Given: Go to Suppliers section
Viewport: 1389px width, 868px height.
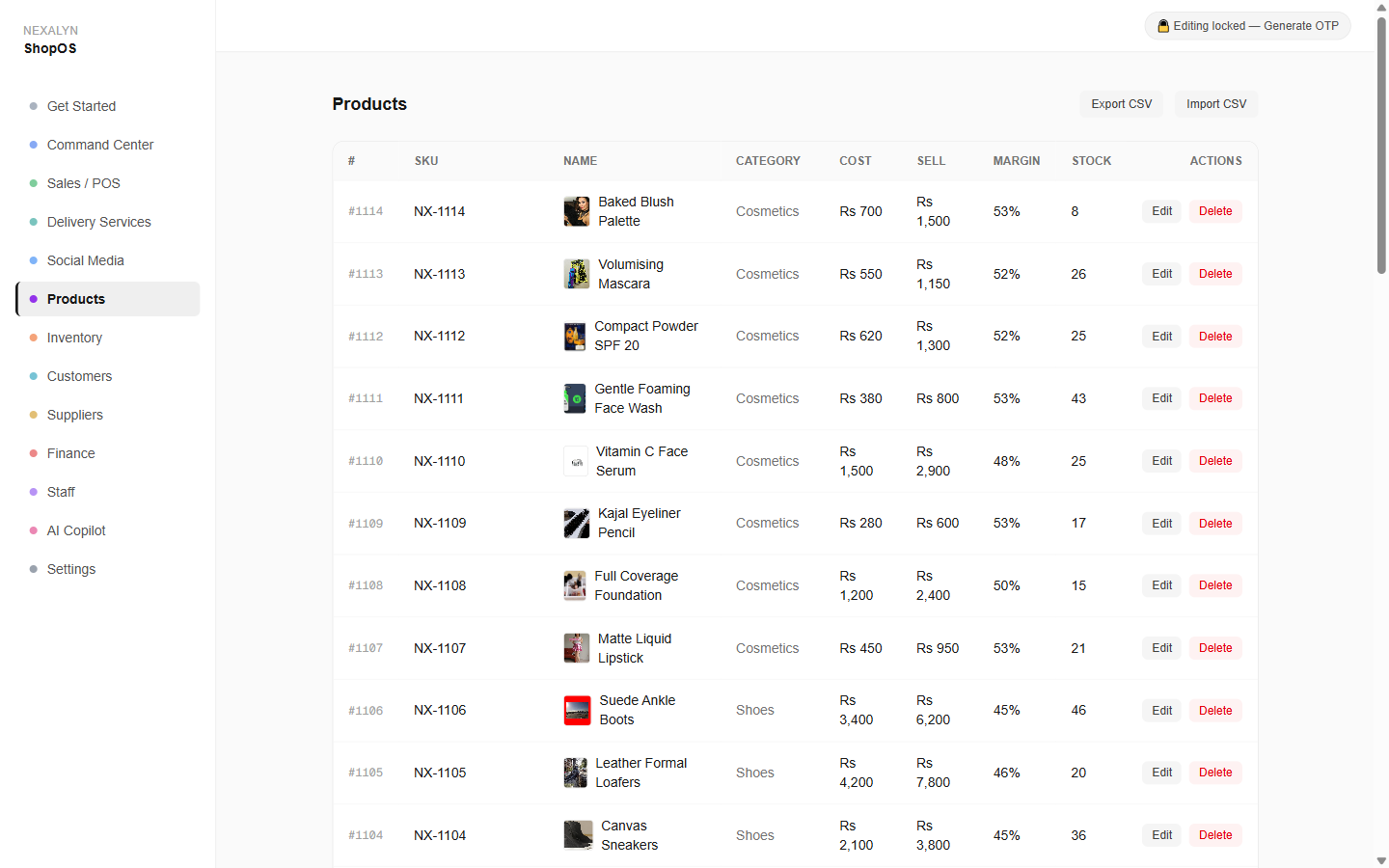Looking at the screenshot, I should (108, 415).
